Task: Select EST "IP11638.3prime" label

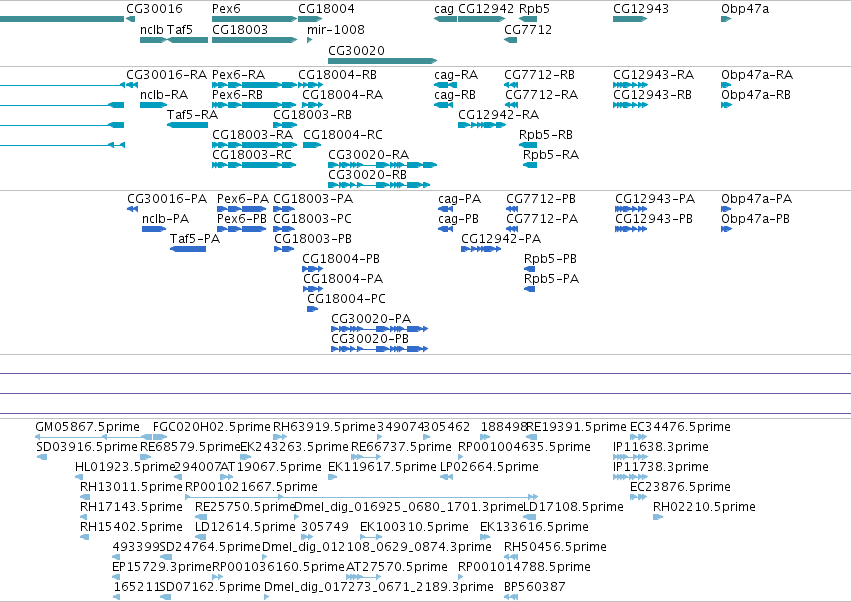Action: [x=661, y=447]
